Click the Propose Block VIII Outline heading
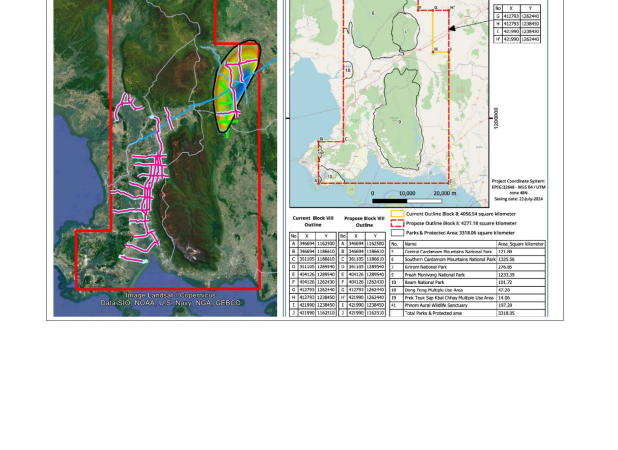618x450 pixels. tap(363, 221)
